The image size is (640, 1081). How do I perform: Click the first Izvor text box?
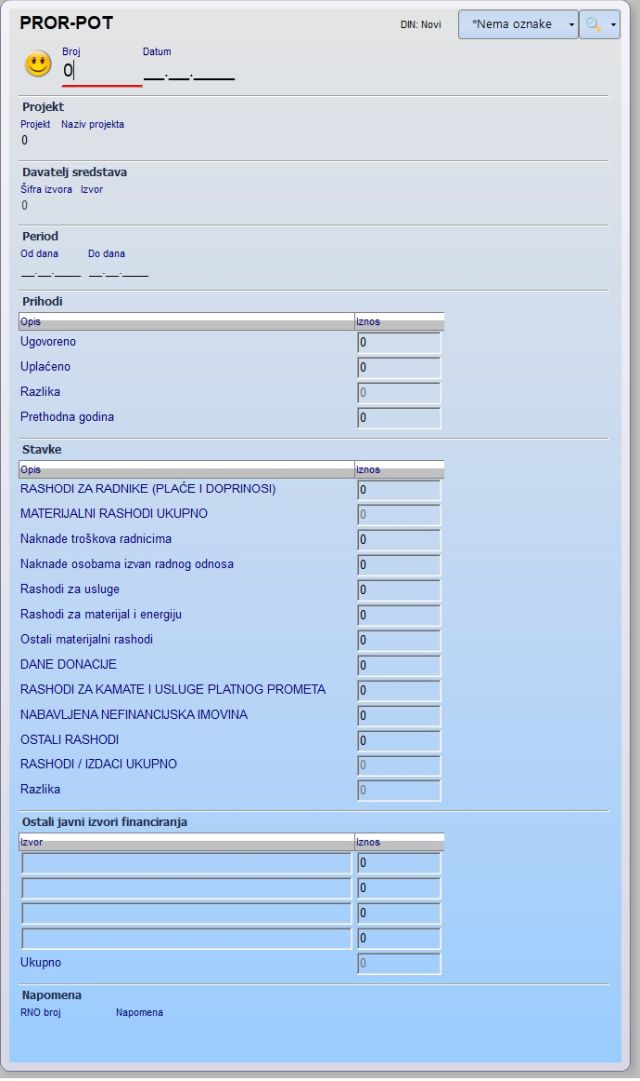point(187,863)
